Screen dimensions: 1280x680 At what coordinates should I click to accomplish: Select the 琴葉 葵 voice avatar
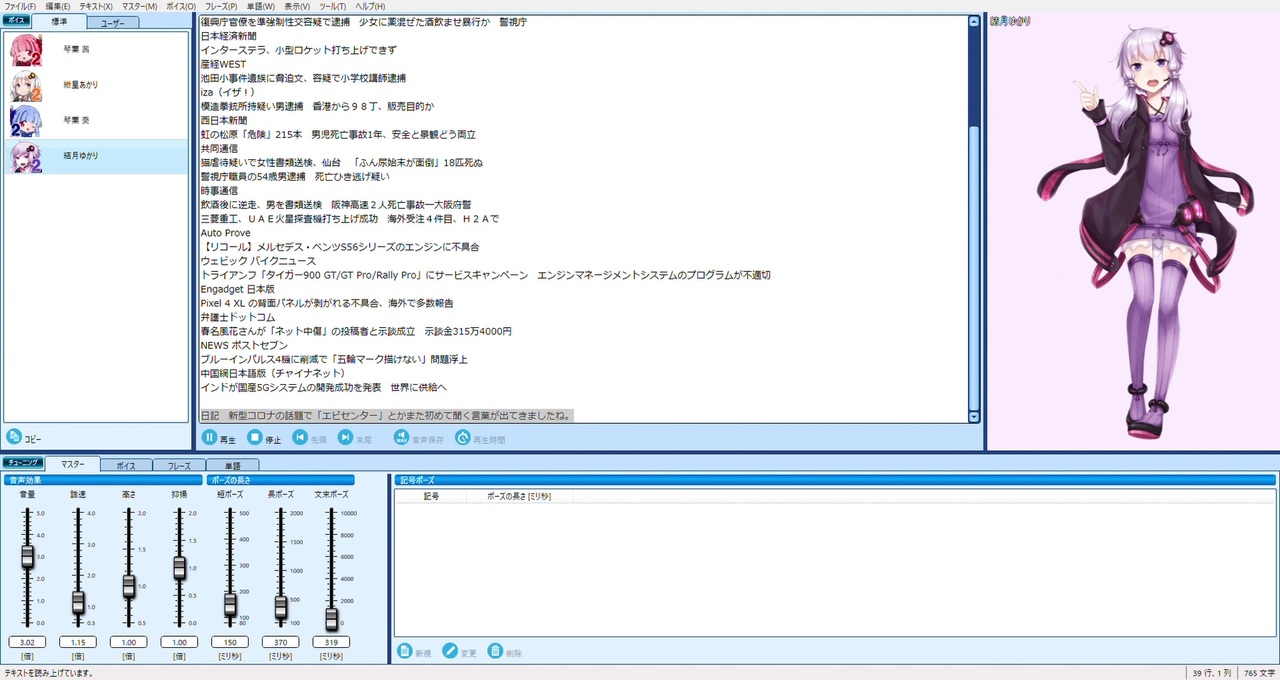tap(26, 121)
